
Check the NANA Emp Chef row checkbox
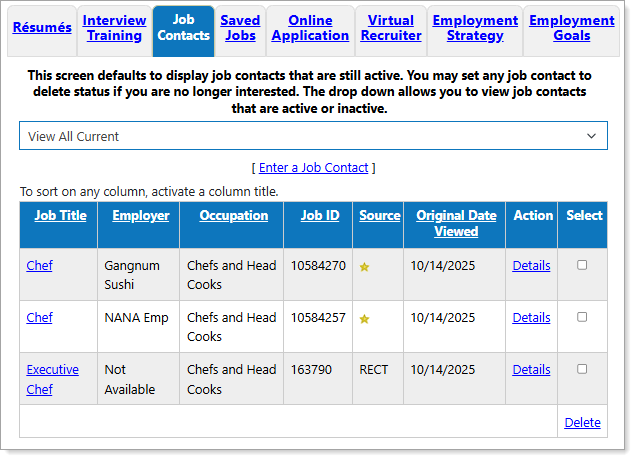coord(582,317)
